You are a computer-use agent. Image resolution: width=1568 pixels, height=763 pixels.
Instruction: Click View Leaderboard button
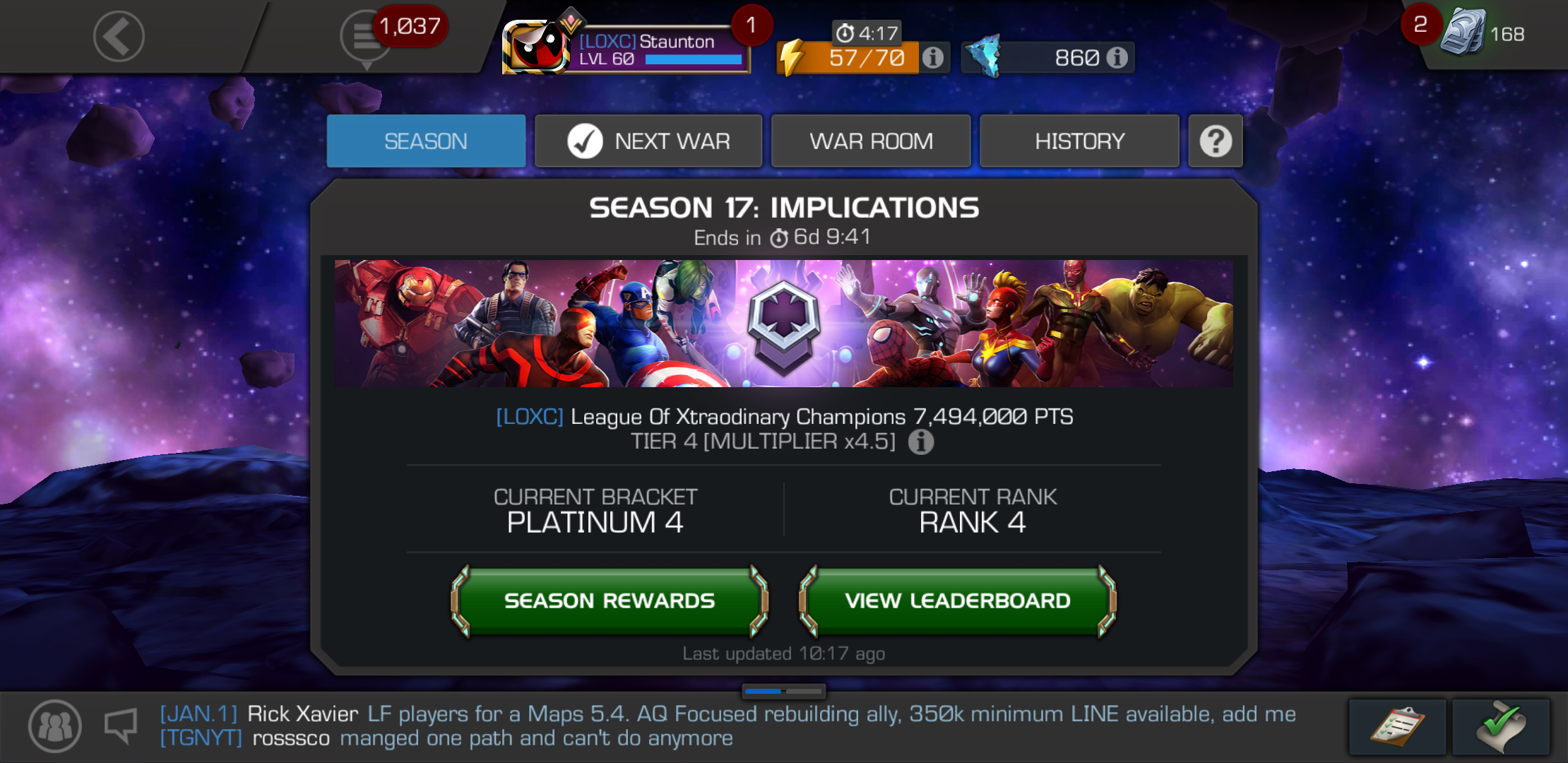click(x=958, y=601)
